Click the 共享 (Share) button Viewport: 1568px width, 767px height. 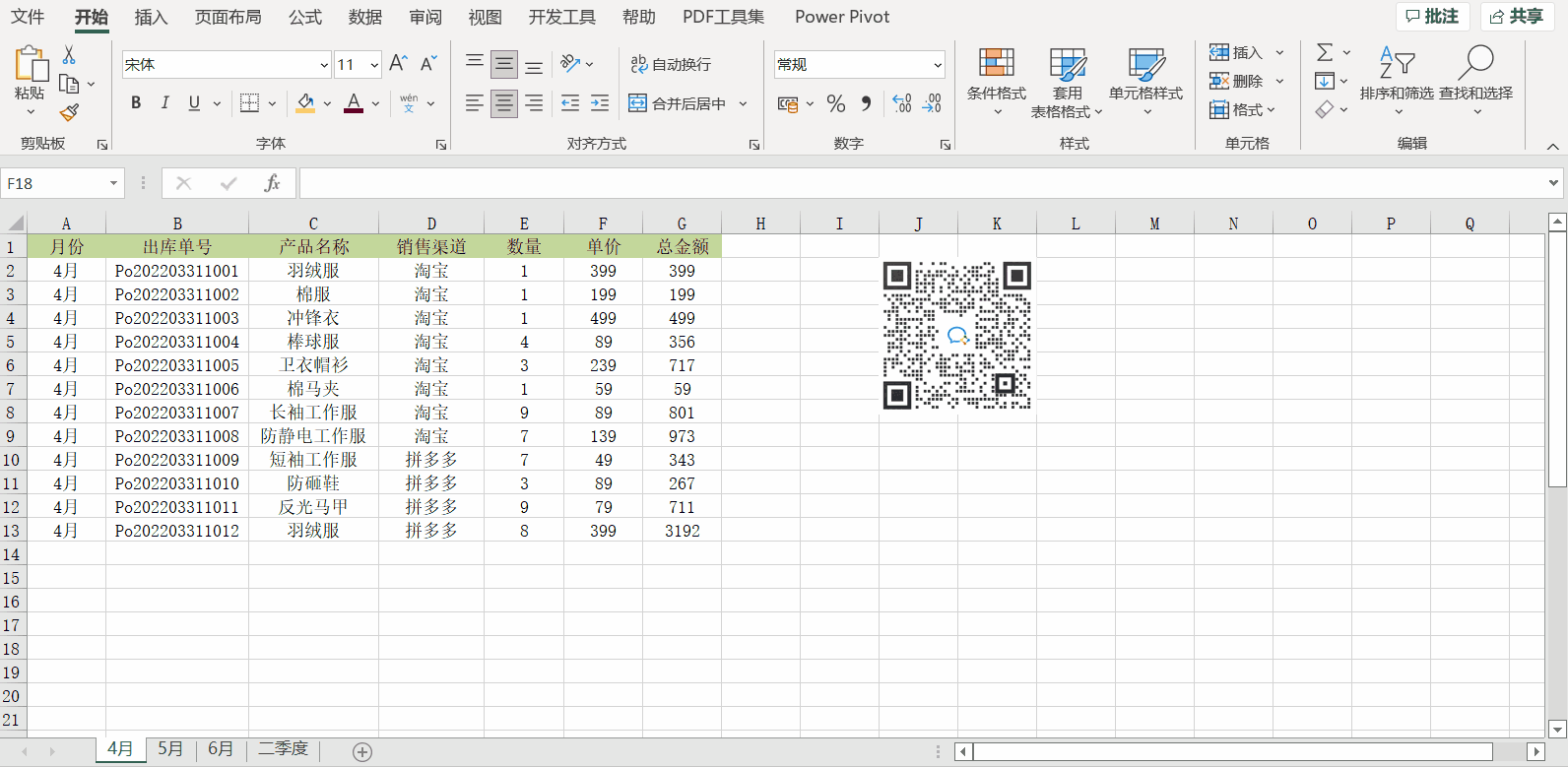pos(1516,17)
